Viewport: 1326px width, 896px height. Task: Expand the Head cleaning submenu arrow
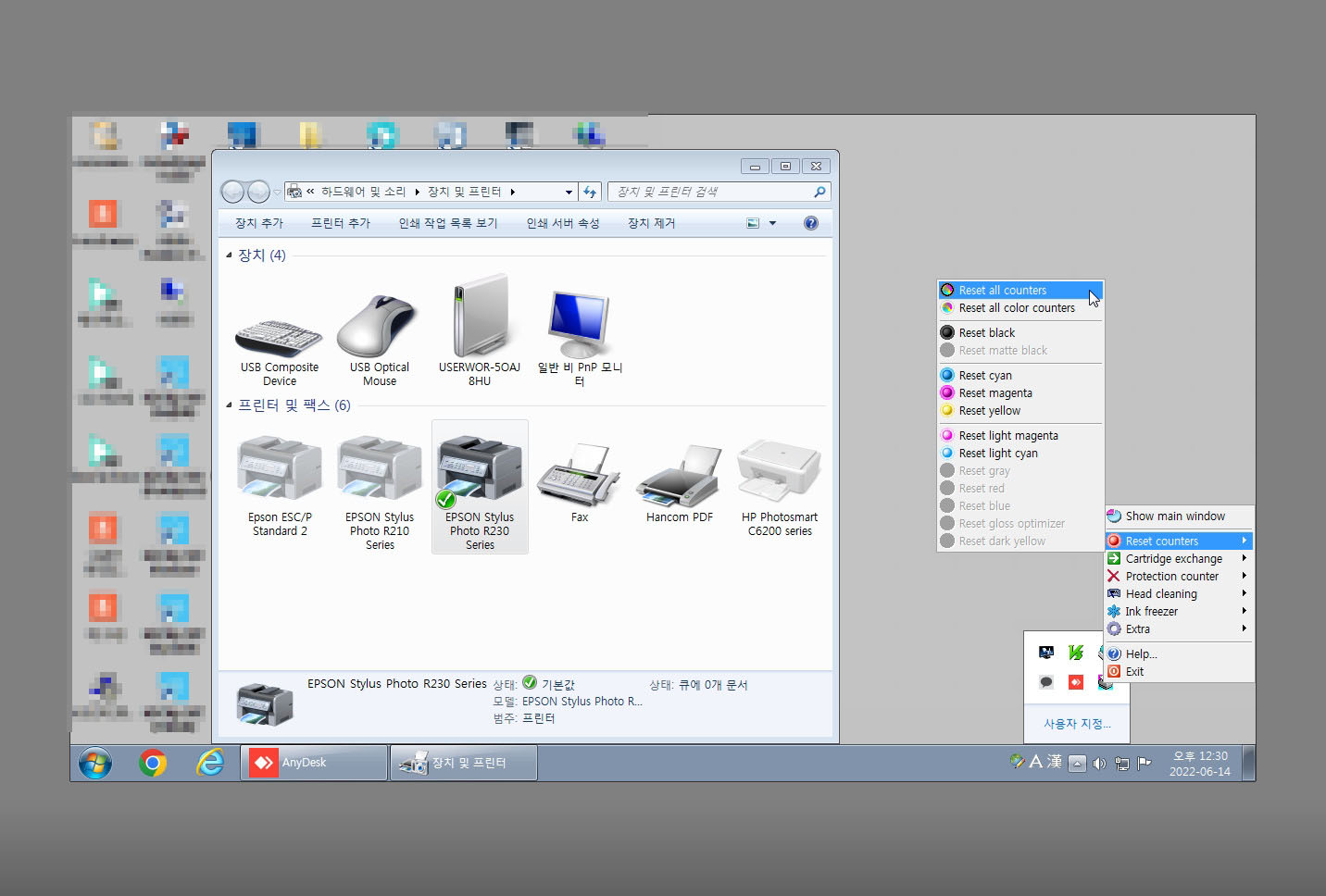tap(1245, 593)
